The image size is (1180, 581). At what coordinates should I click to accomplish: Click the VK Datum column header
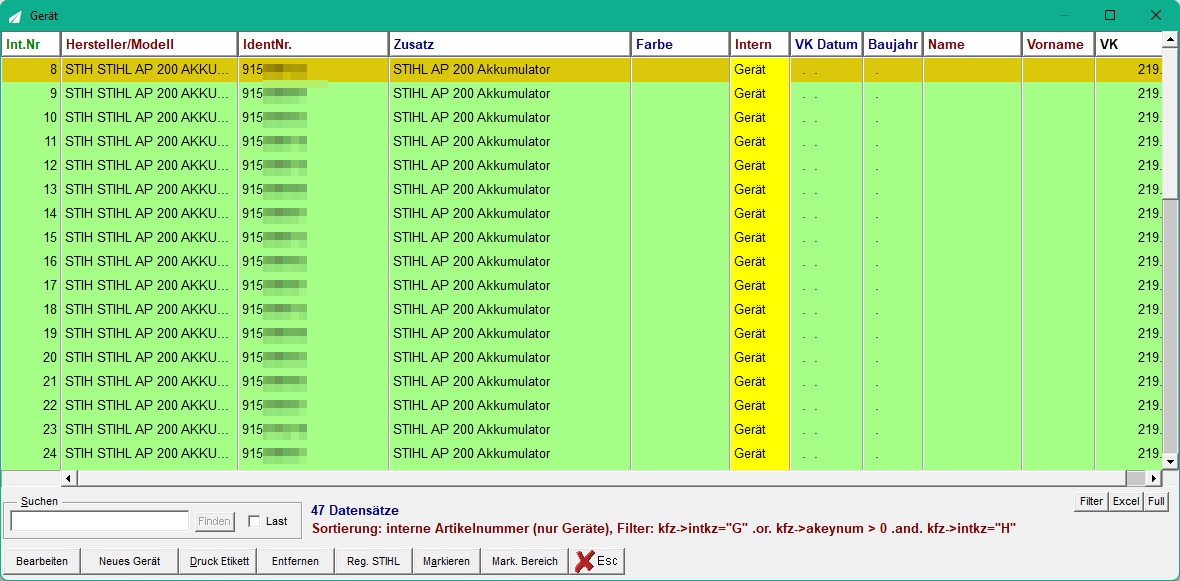826,44
